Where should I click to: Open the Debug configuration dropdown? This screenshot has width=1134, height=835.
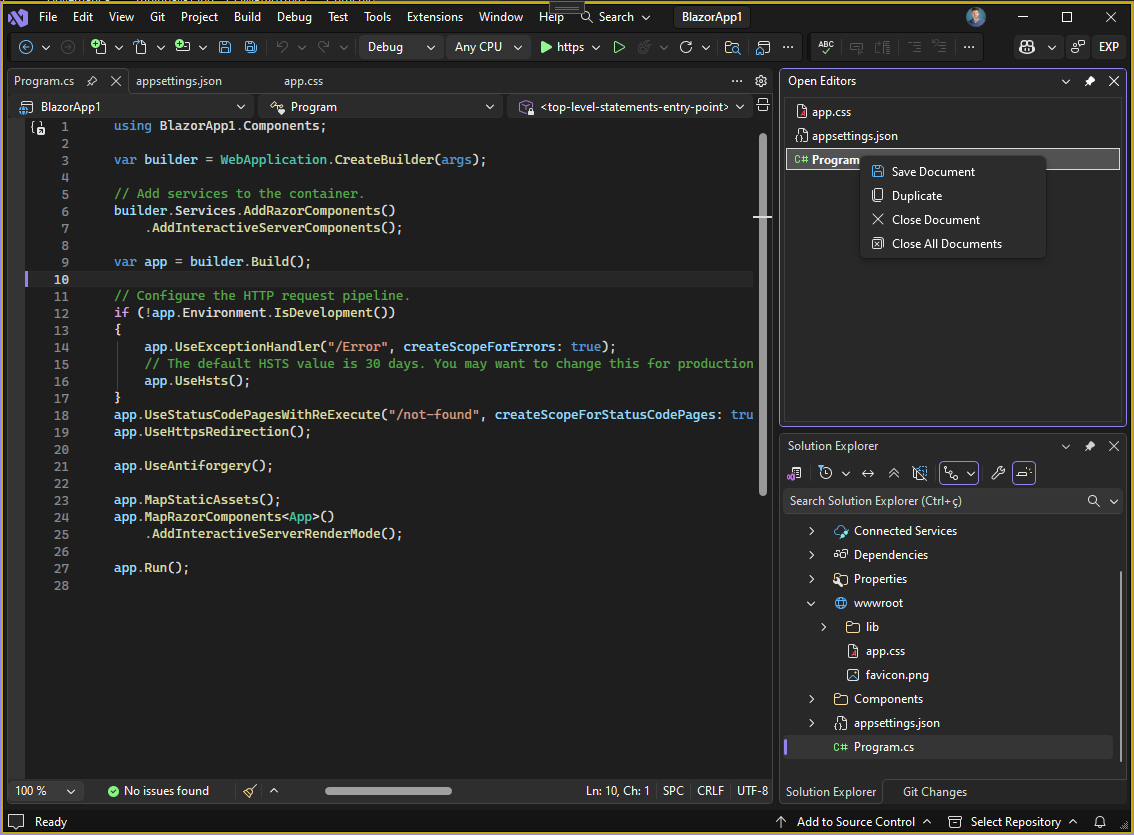click(400, 47)
